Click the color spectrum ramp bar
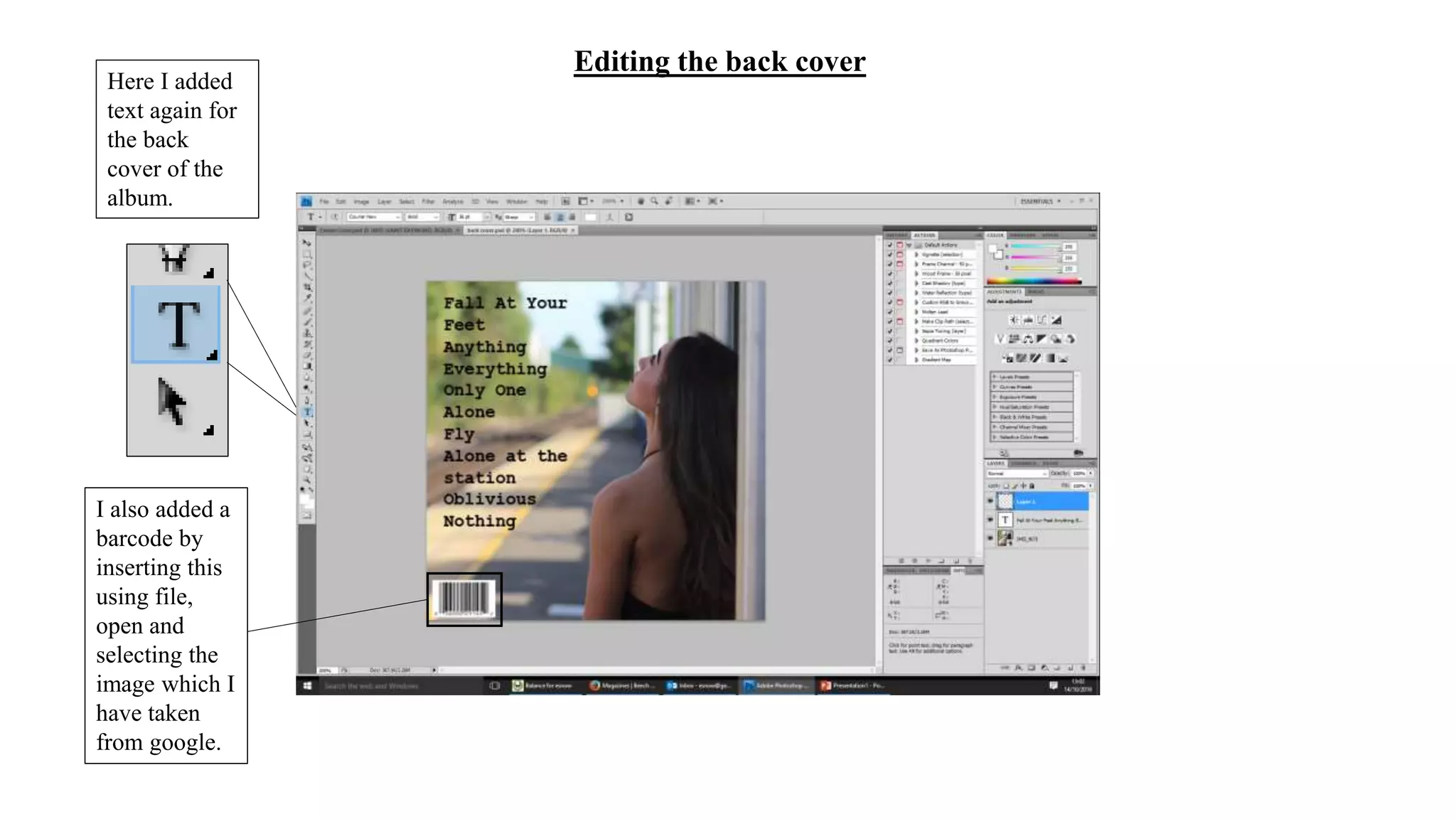 click(1034, 282)
